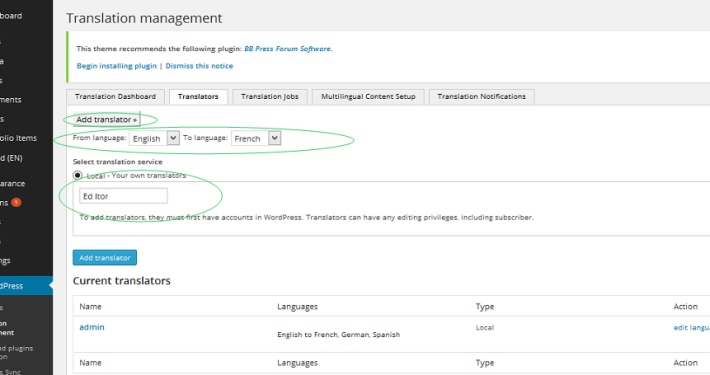710x375 pixels.
Task: Click the 'Current translators' heading
Action: [x=121, y=281]
